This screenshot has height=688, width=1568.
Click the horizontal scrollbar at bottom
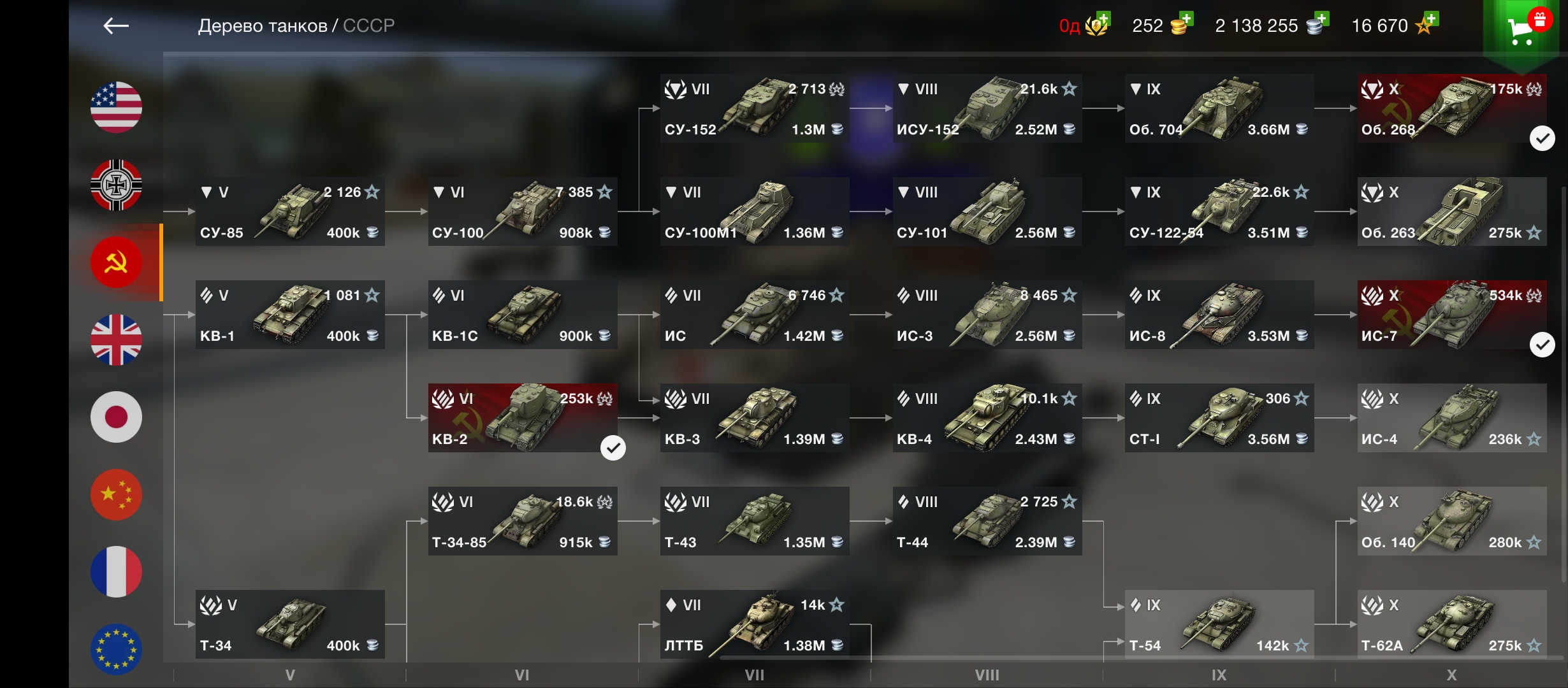(1141, 658)
